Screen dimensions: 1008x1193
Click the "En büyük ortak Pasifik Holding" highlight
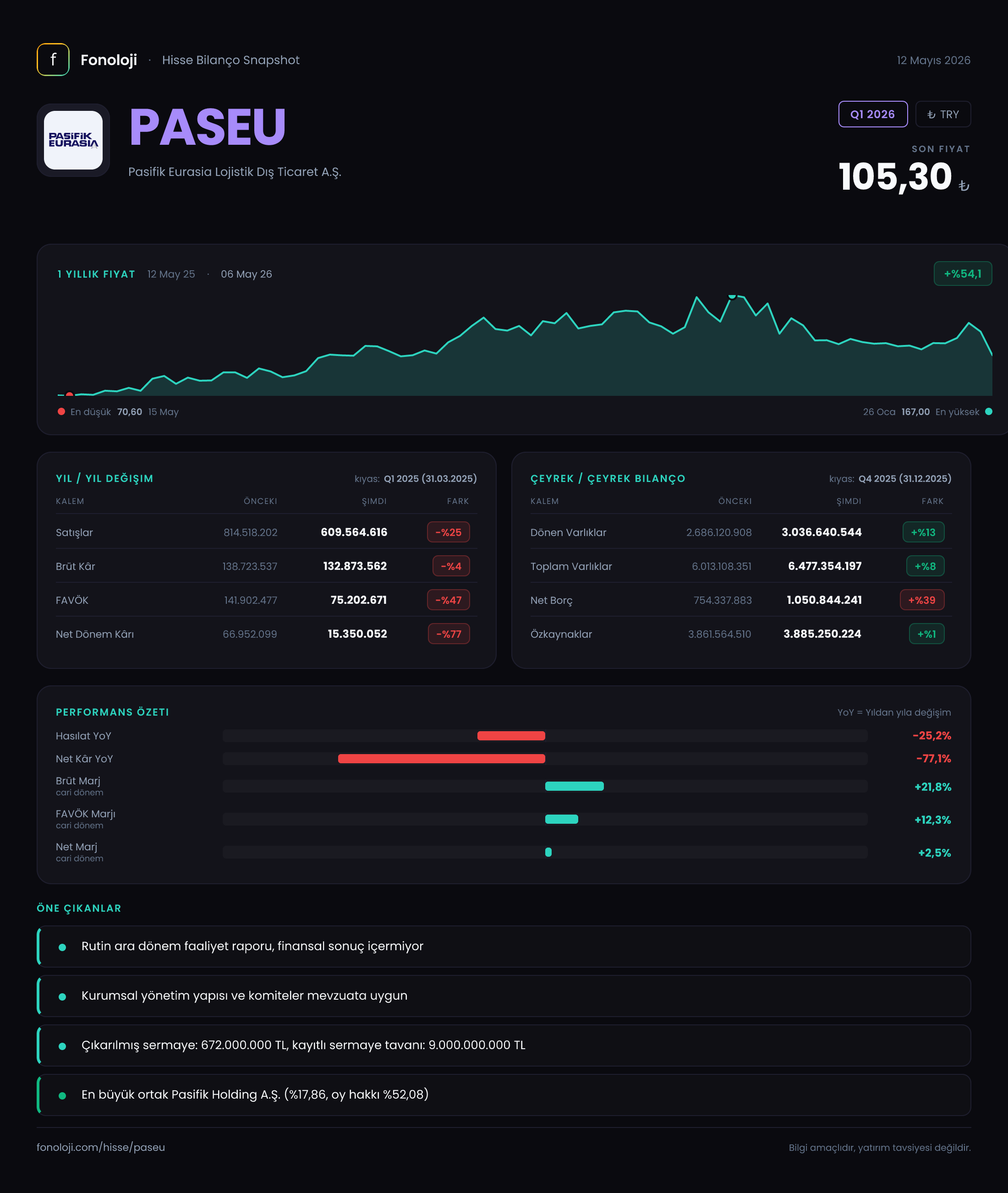point(504,1094)
